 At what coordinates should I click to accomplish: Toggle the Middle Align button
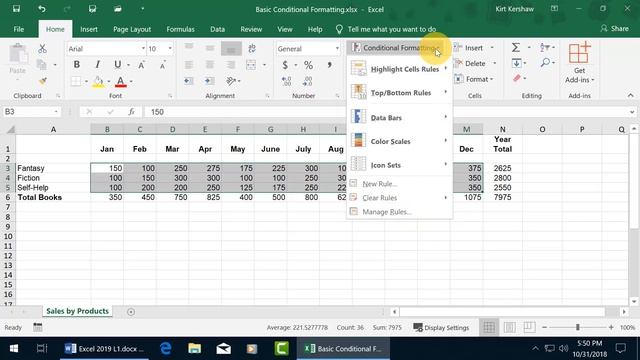tap(210, 49)
